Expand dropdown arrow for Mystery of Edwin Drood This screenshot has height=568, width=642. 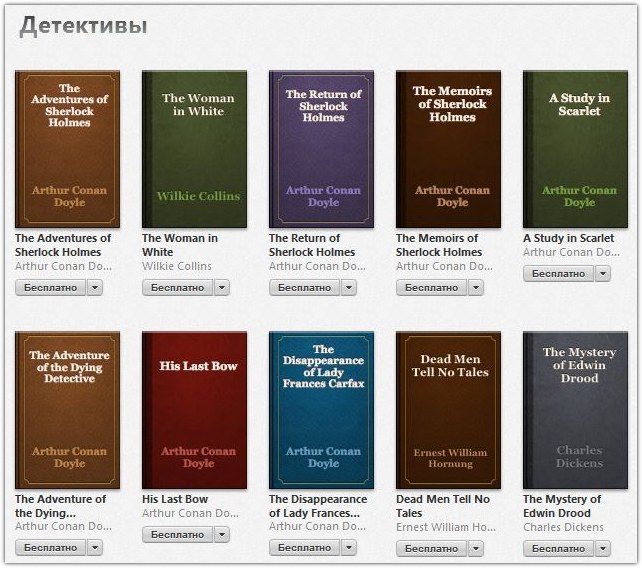602,548
